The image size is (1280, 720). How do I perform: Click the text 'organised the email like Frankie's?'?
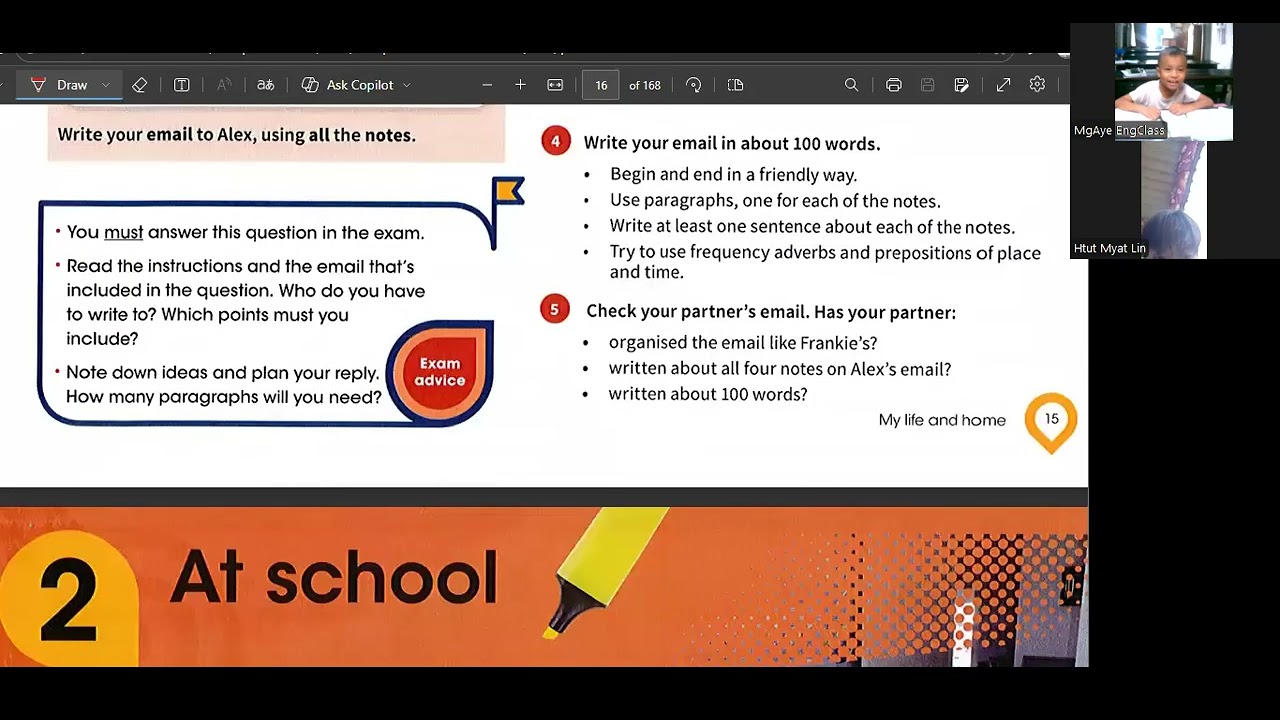coord(743,343)
